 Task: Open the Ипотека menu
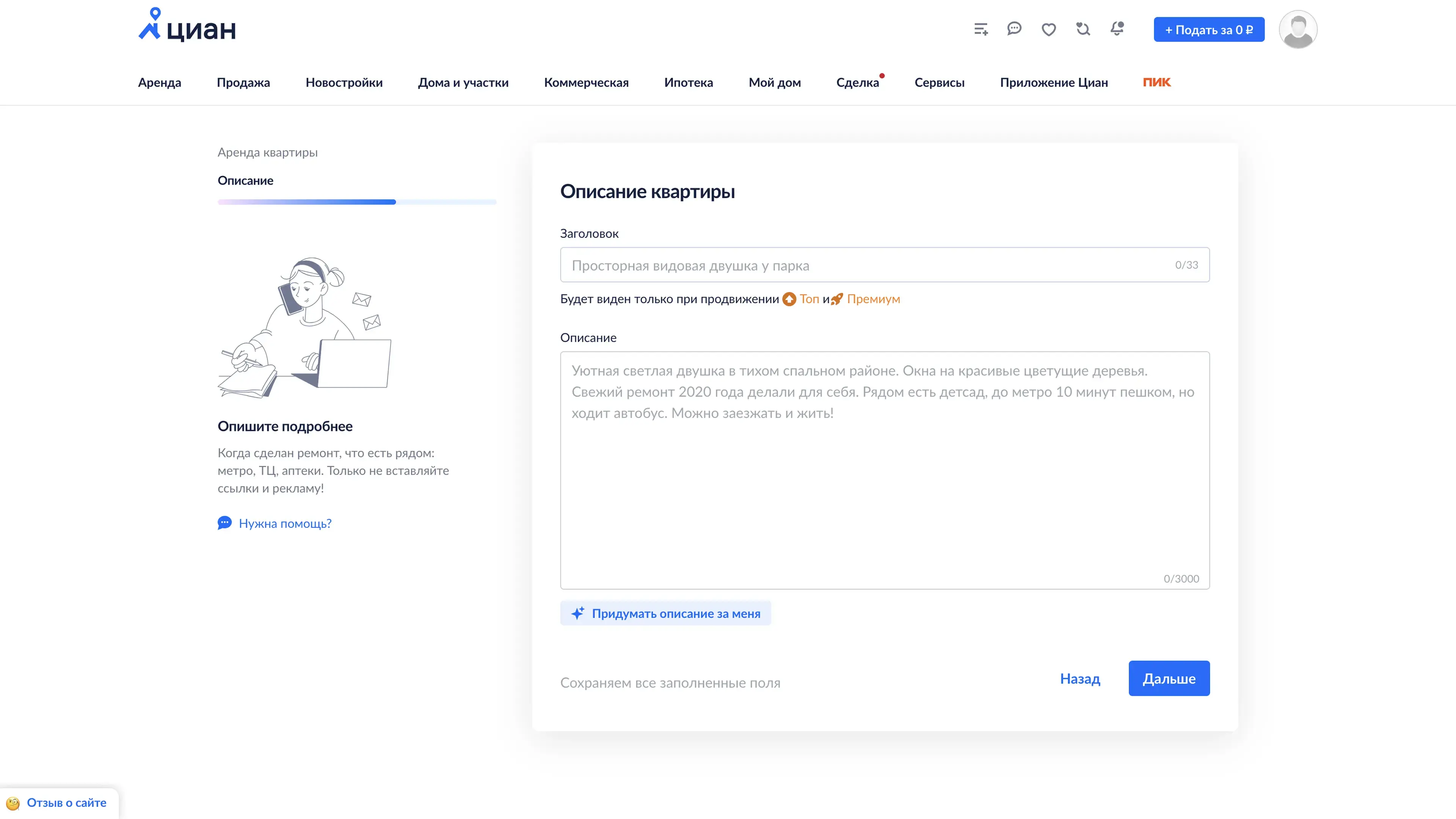[x=689, y=83]
